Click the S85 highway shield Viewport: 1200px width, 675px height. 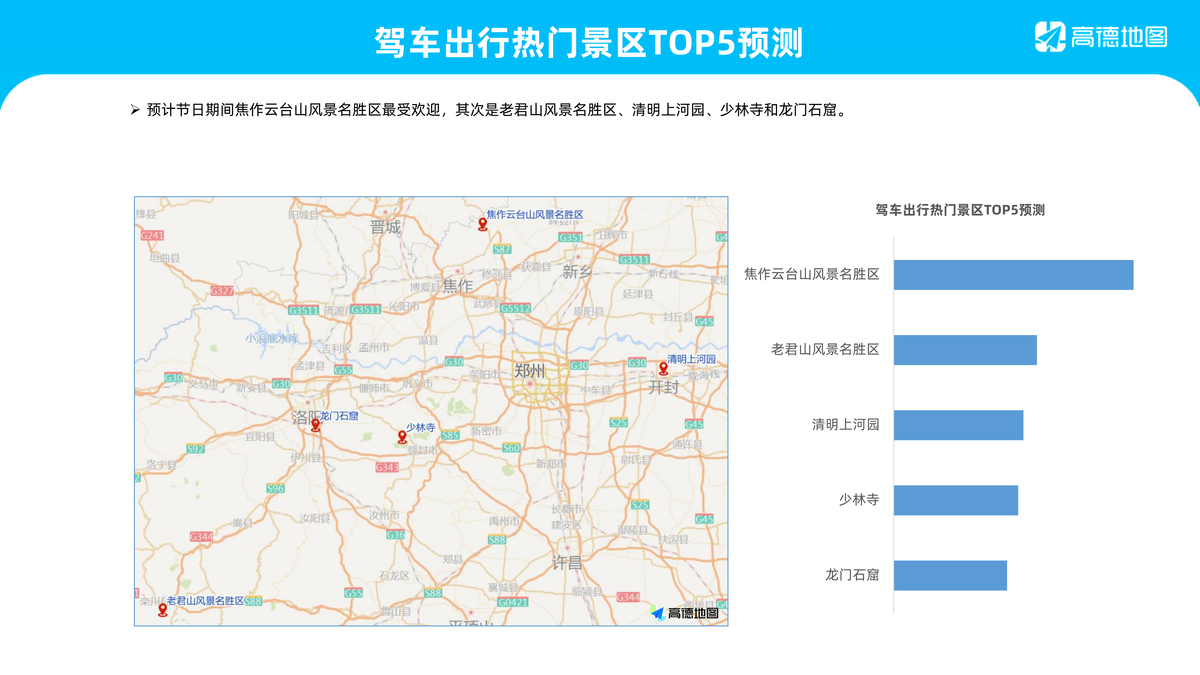click(450, 435)
